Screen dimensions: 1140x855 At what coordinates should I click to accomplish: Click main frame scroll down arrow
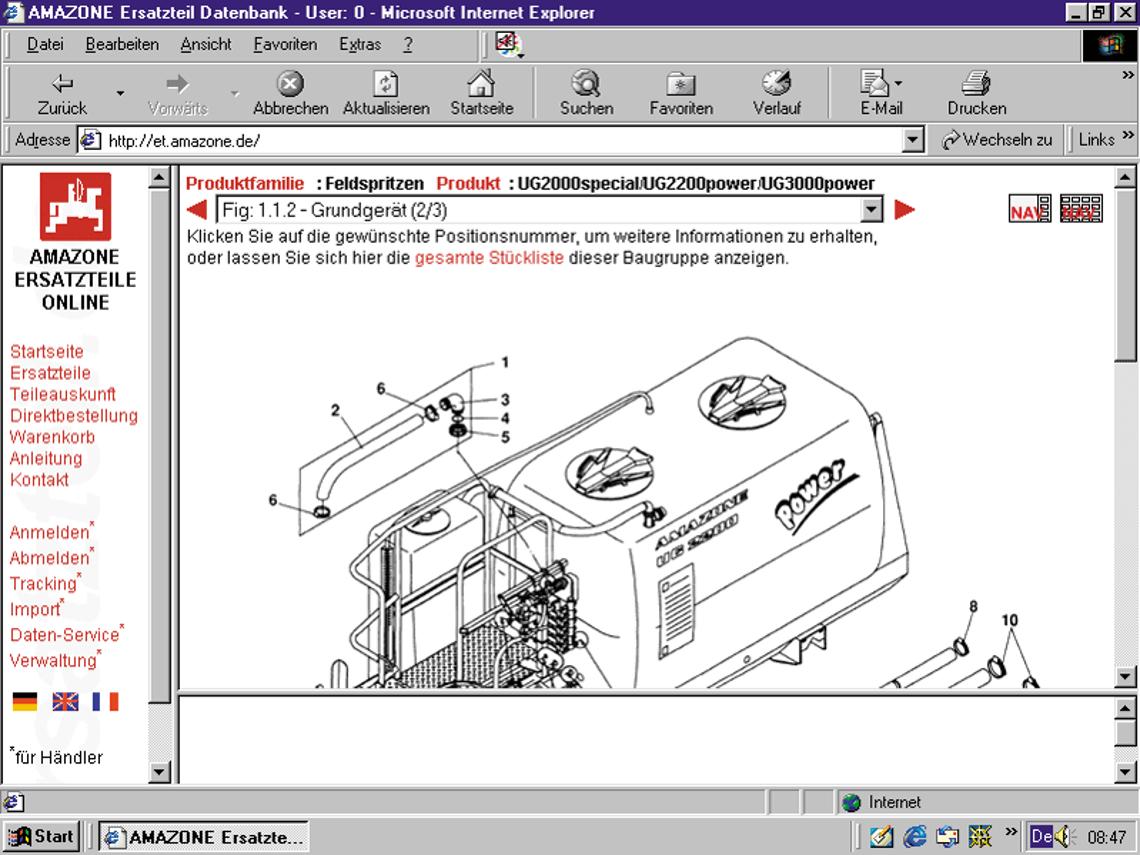[x=1125, y=677]
